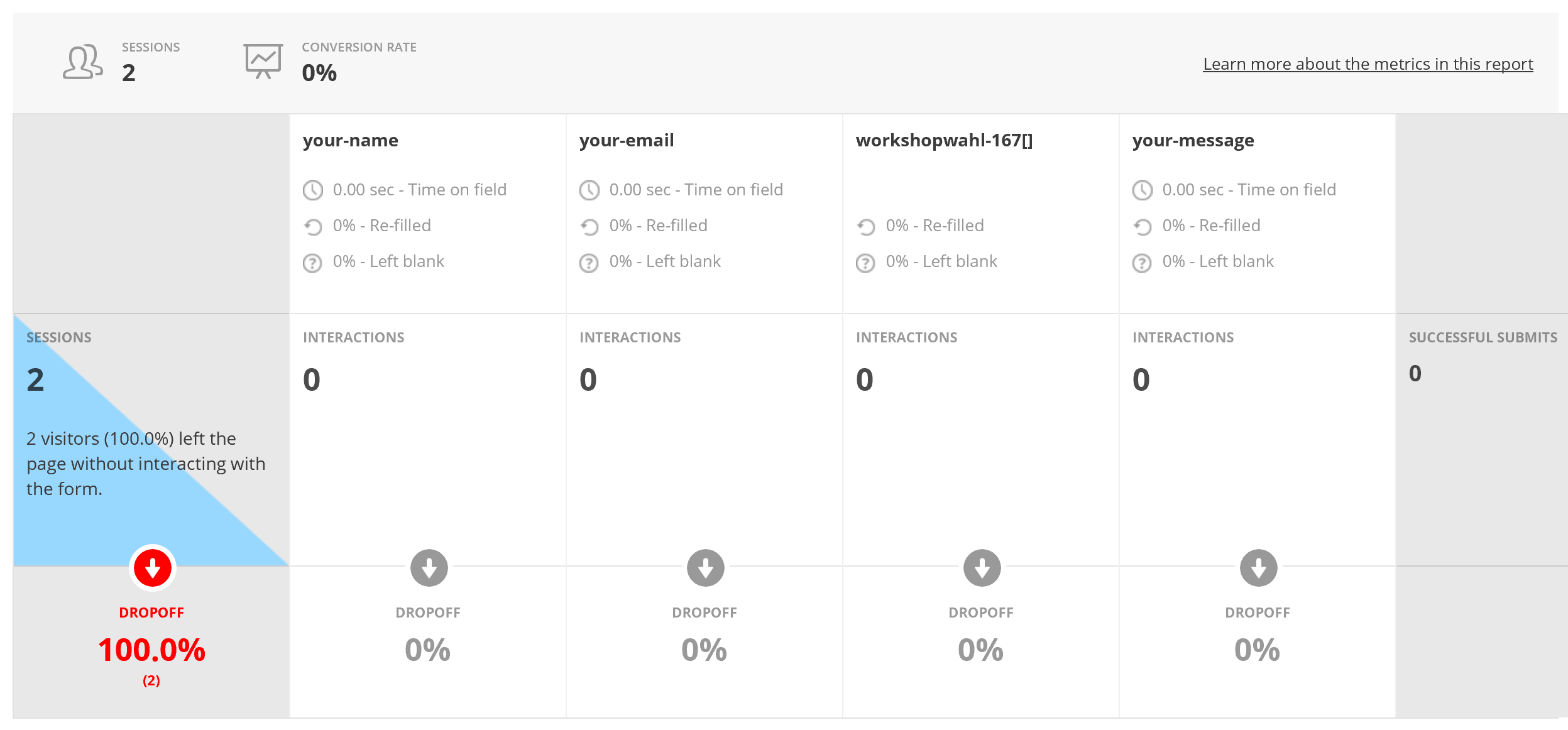Click the dropoff arrow icon for your-message
Image resolution: width=1568 pixels, height=730 pixels.
pyautogui.click(x=1258, y=568)
